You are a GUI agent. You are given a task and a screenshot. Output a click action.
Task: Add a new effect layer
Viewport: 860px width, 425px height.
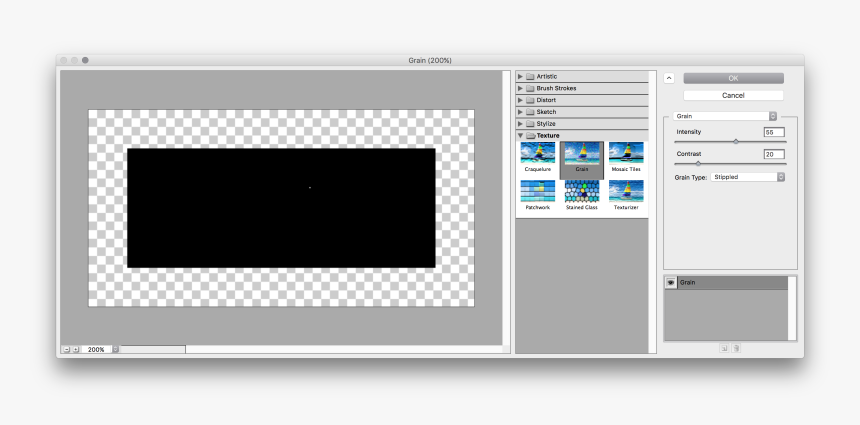[x=724, y=348]
